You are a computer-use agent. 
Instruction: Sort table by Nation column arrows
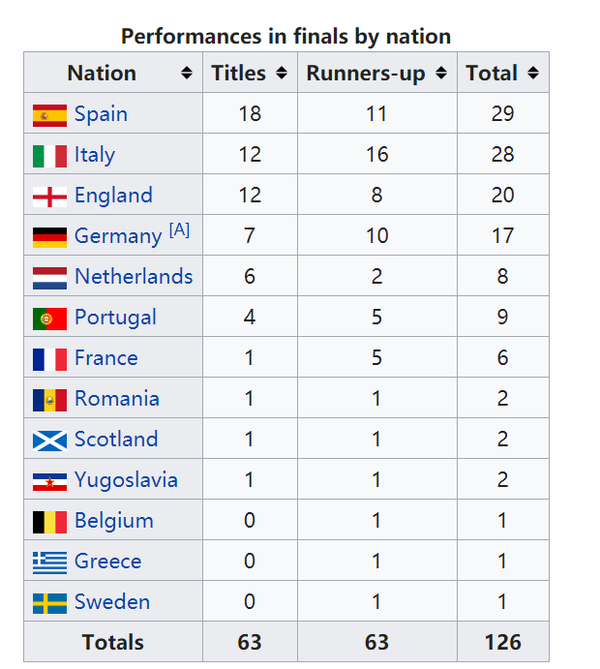(x=186, y=73)
